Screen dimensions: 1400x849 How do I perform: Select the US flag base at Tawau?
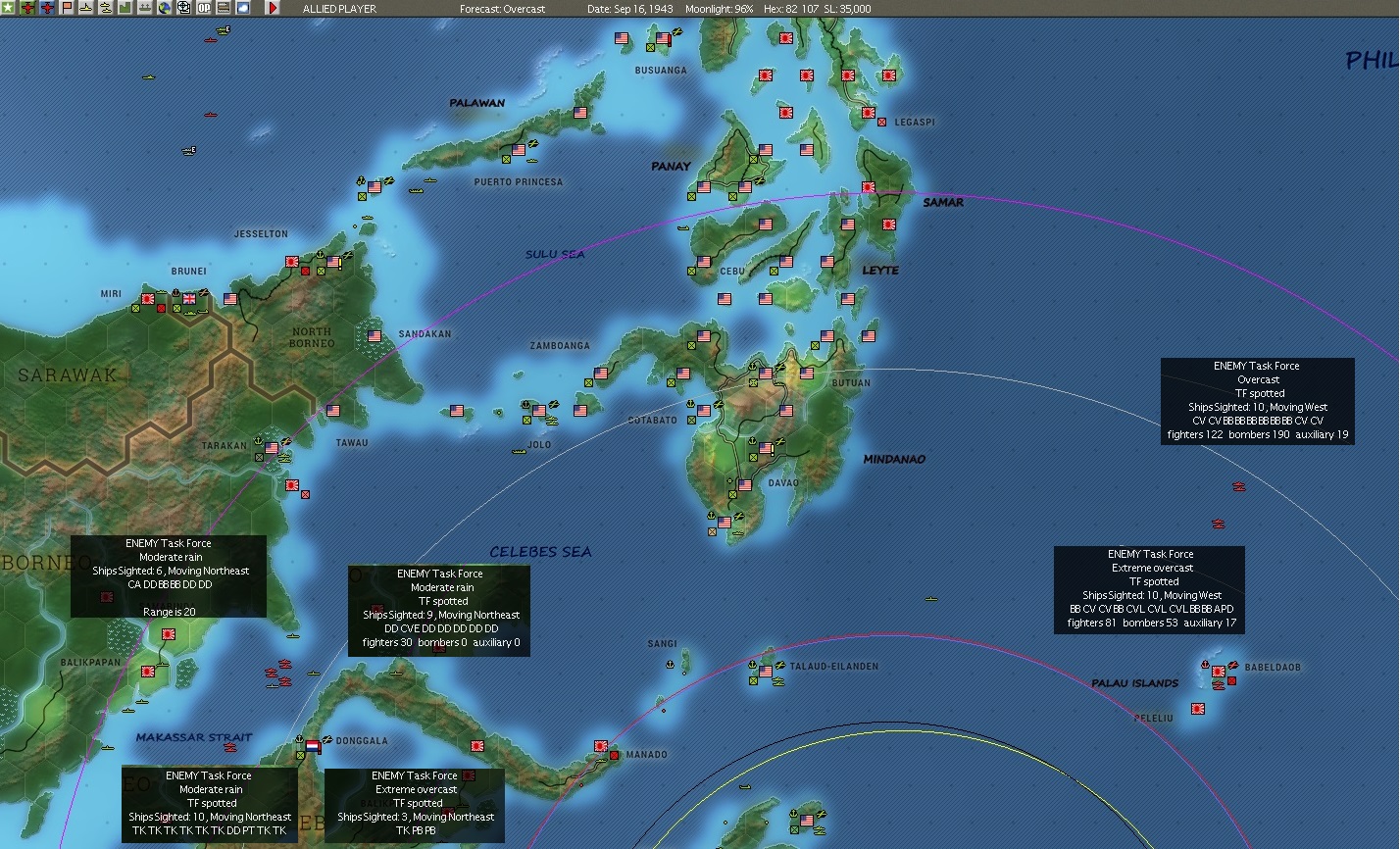point(333,411)
